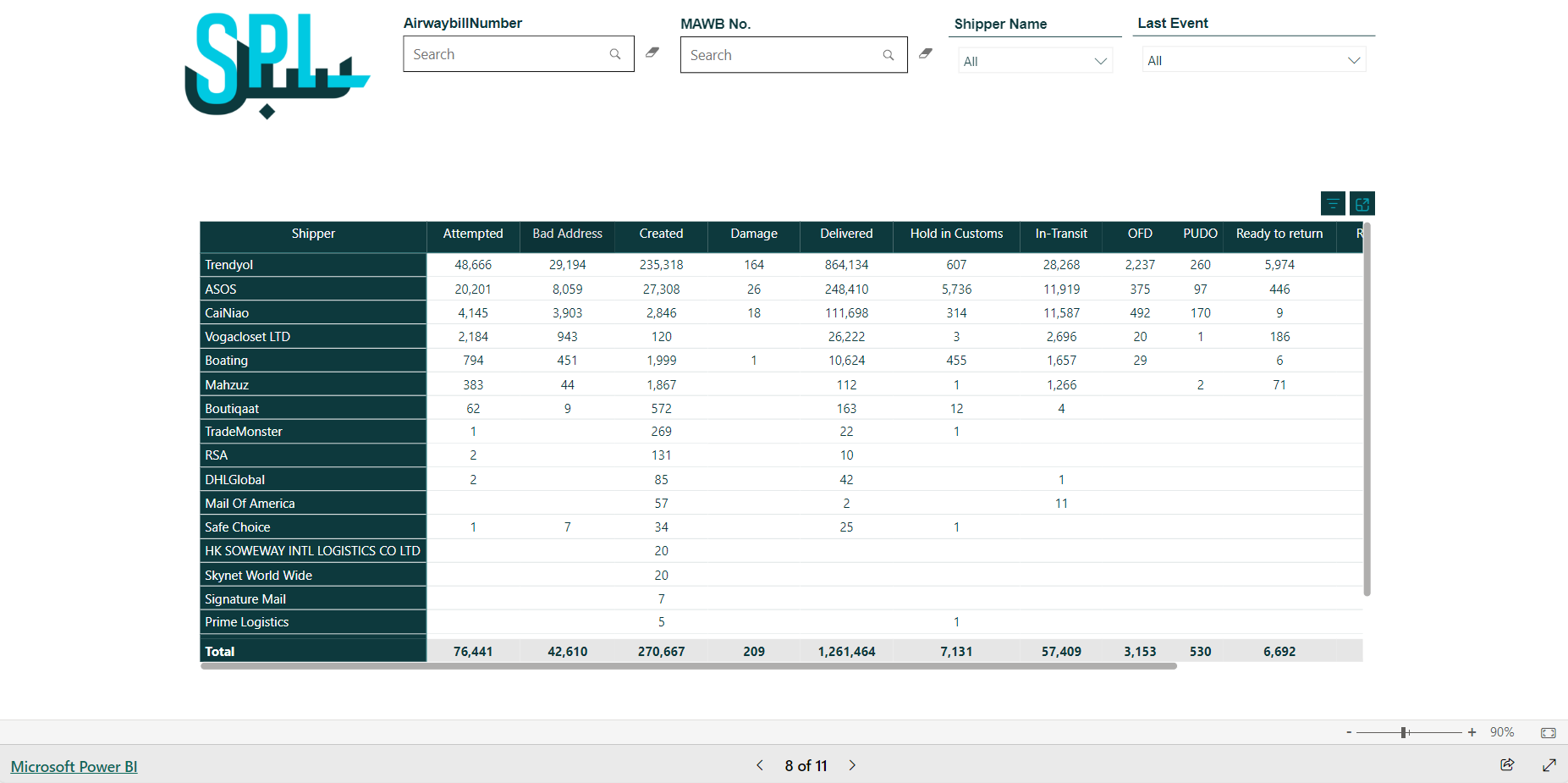Sort by the Created column header
1568x783 pixels.
tap(661, 234)
